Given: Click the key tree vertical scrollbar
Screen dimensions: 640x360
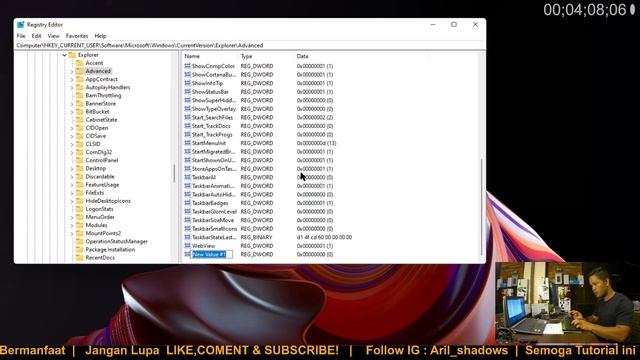Looking at the screenshot, I should 175,173.
